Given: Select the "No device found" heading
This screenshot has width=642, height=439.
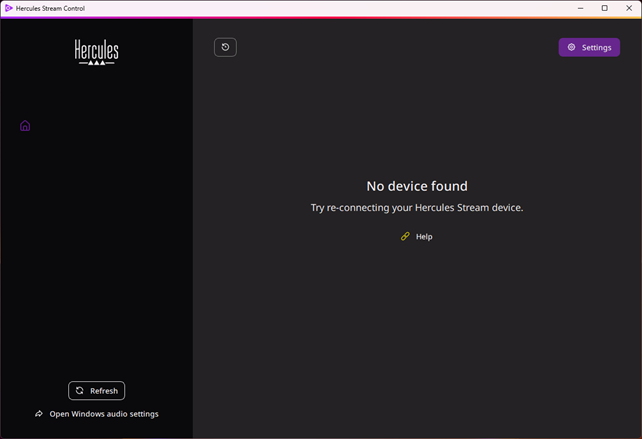Looking at the screenshot, I should coord(417,186).
